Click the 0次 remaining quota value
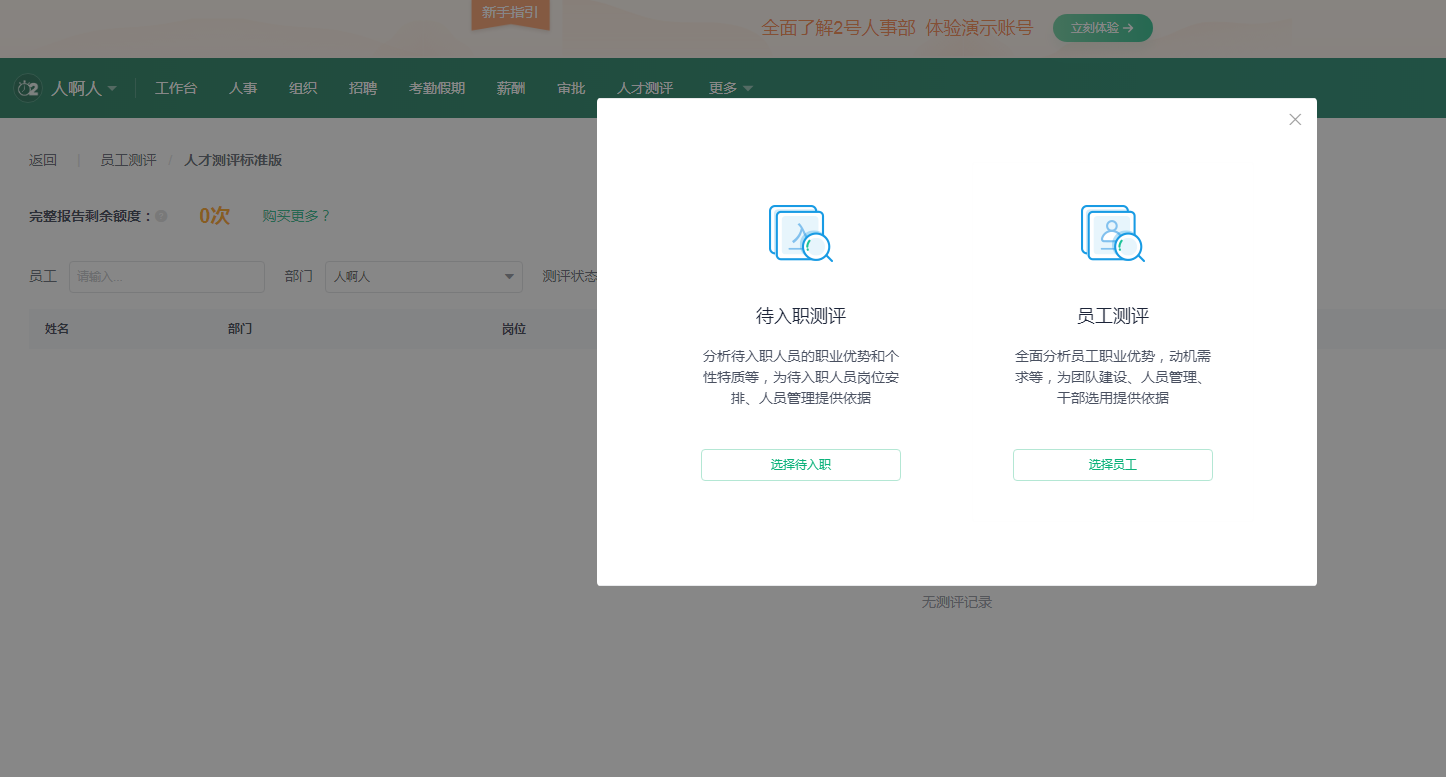 pyautogui.click(x=214, y=216)
